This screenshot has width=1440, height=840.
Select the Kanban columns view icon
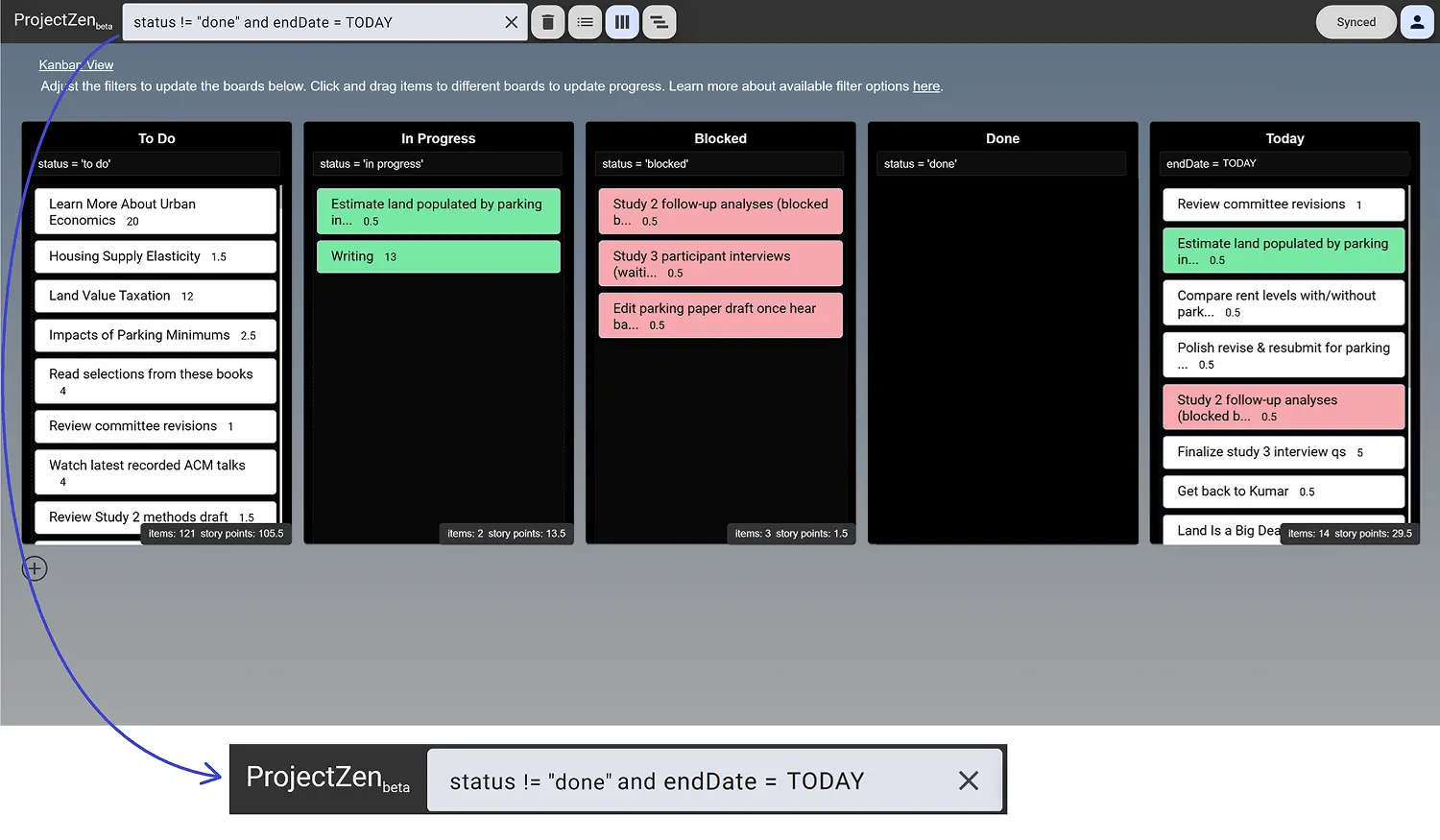(x=622, y=22)
